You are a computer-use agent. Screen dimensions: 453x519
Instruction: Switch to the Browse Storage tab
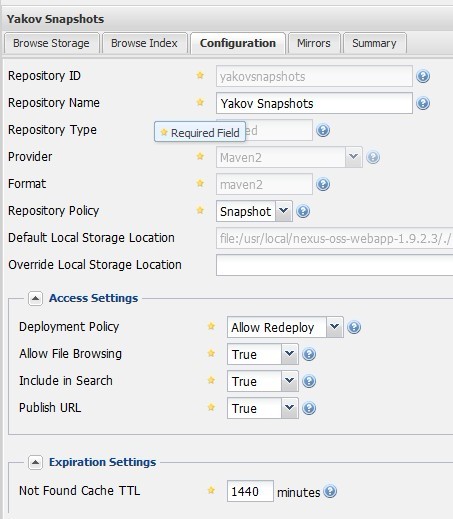click(52, 43)
